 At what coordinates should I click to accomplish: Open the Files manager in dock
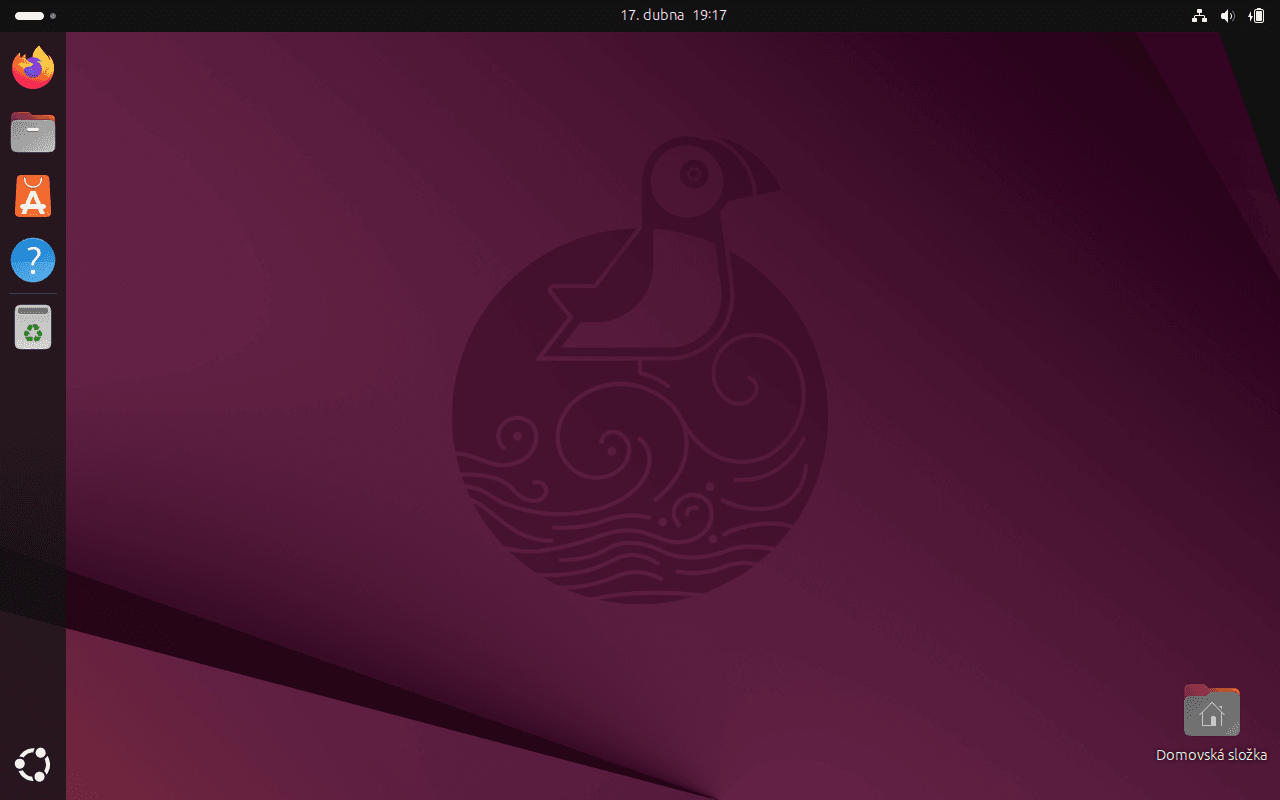[x=33, y=132]
